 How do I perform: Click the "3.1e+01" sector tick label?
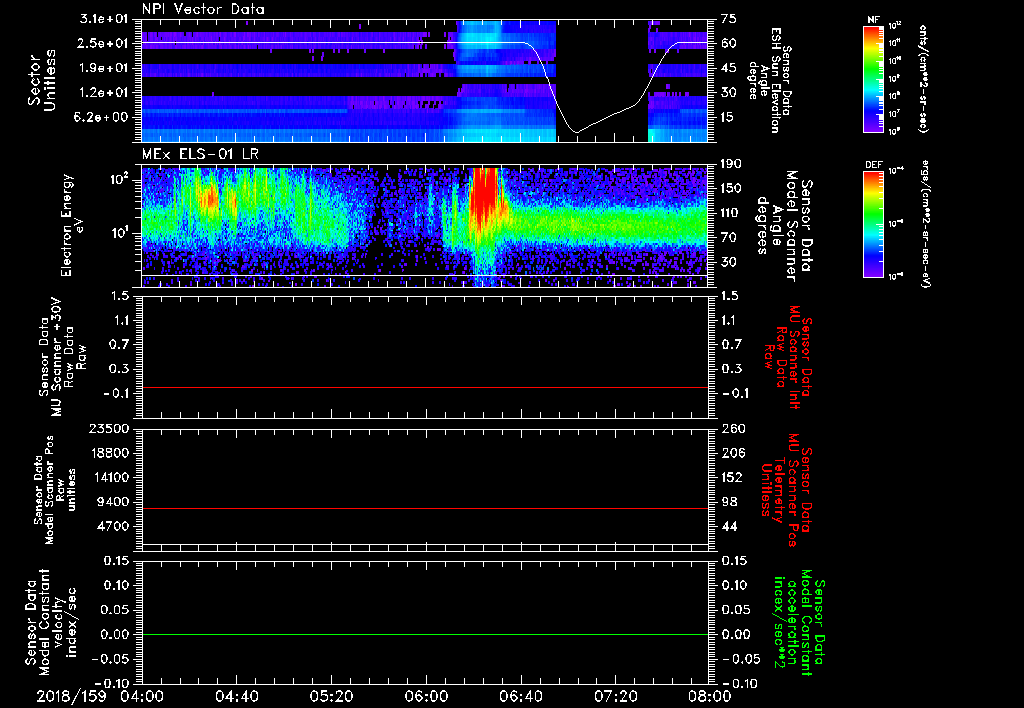[104, 19]
